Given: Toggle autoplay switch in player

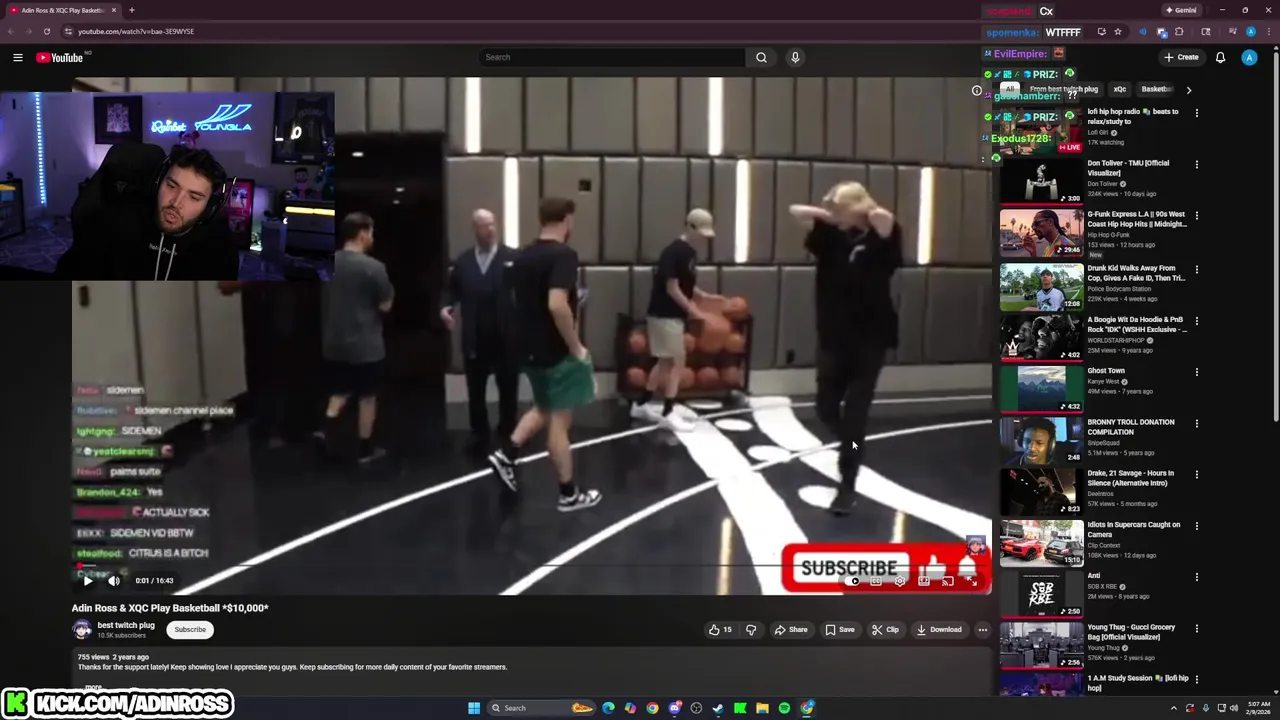Looking at the screenshot, I should click(853, 581).
